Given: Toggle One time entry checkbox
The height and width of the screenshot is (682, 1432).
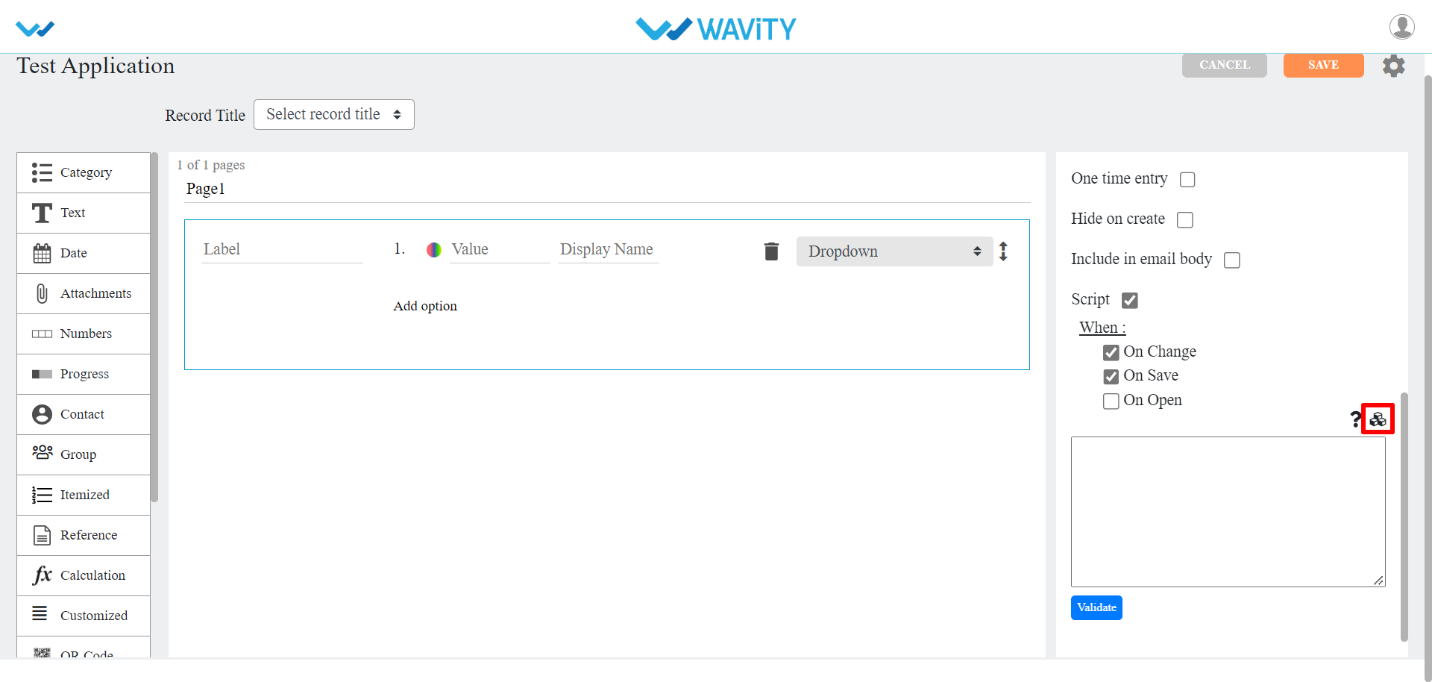Looking at the screenshot, I should tap(1187, 180).
